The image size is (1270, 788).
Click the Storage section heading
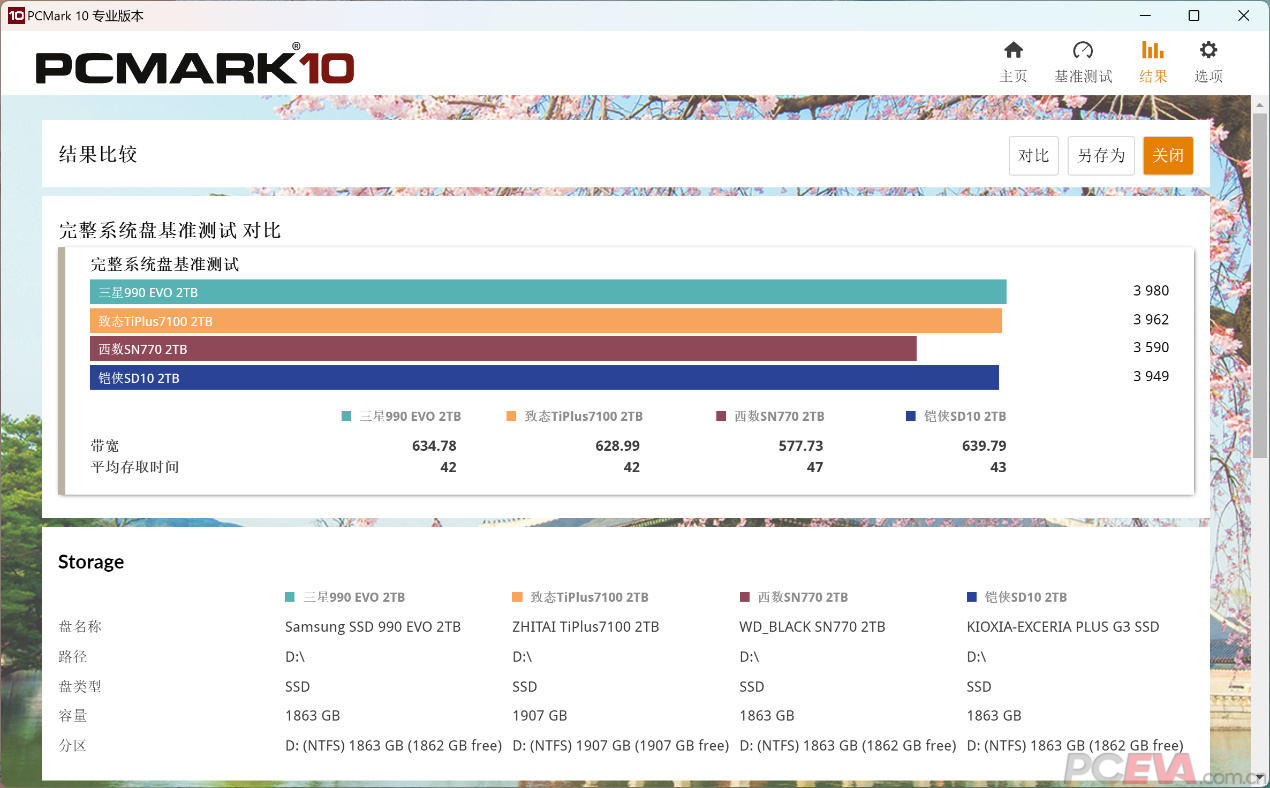click(x=91, y=562)
